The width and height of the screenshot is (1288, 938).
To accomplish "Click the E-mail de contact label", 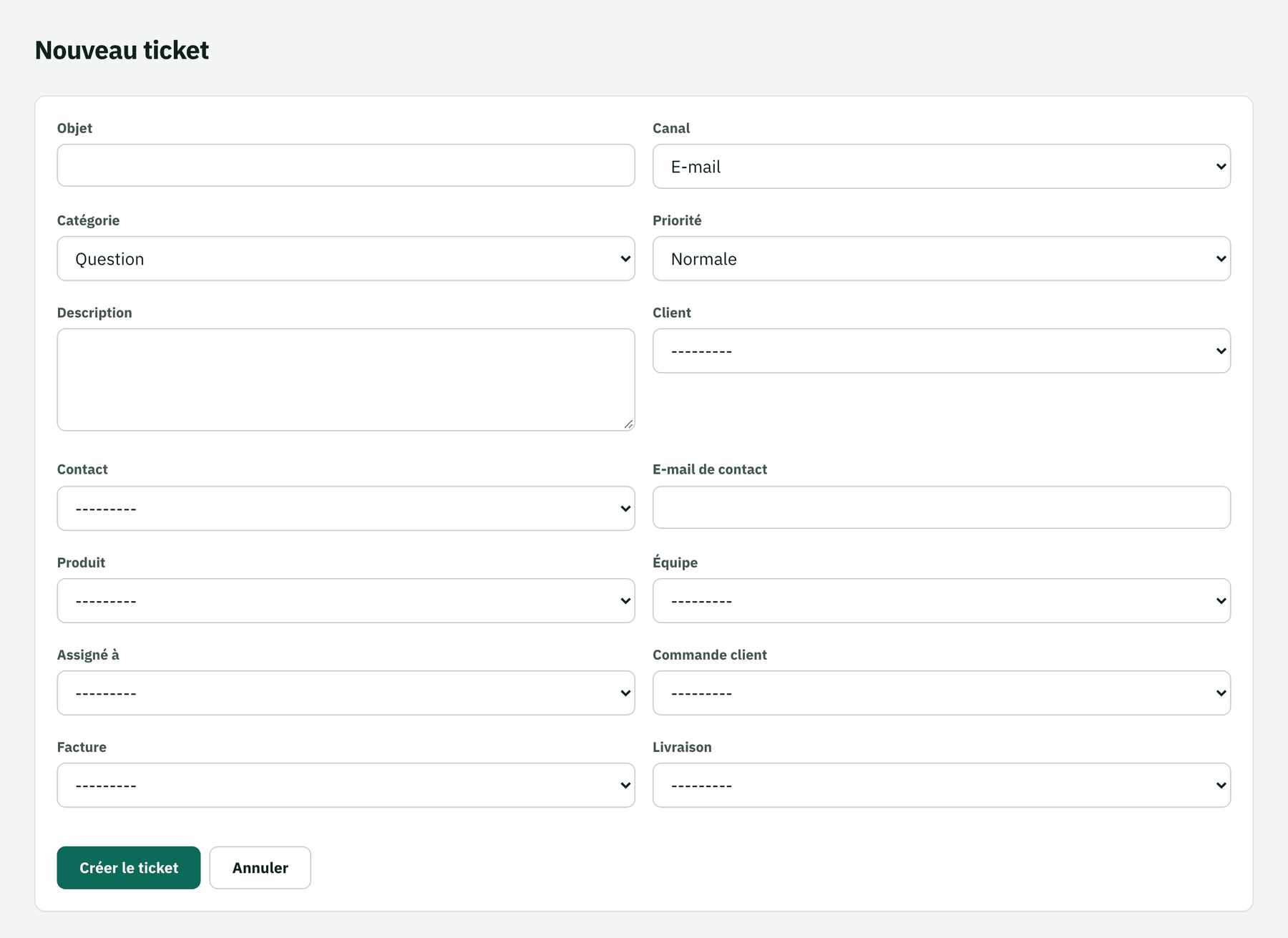I will pos(709,469).
